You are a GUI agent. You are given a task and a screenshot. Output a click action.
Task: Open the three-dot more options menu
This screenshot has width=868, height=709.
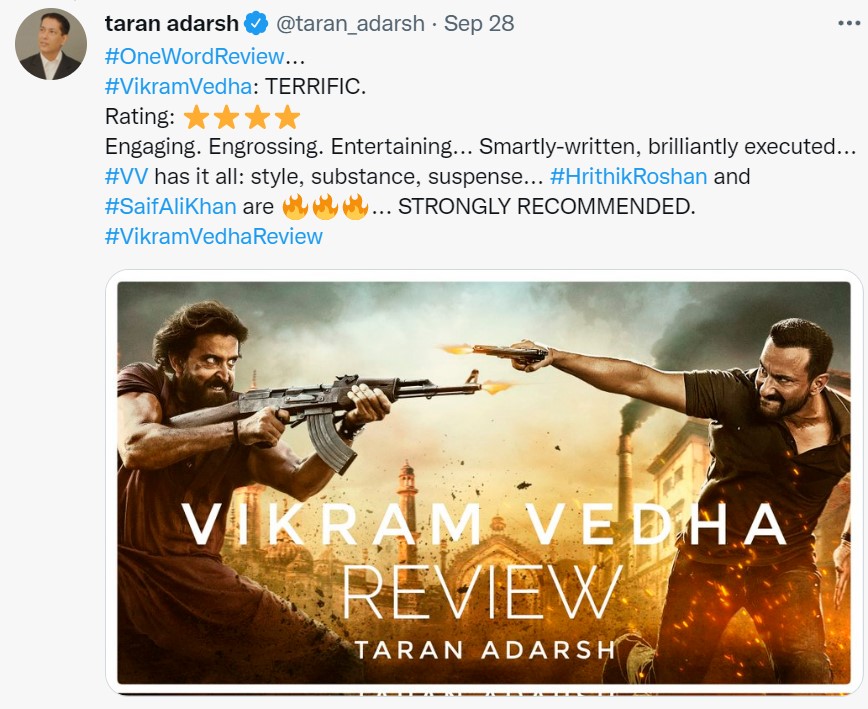(849, 23)
